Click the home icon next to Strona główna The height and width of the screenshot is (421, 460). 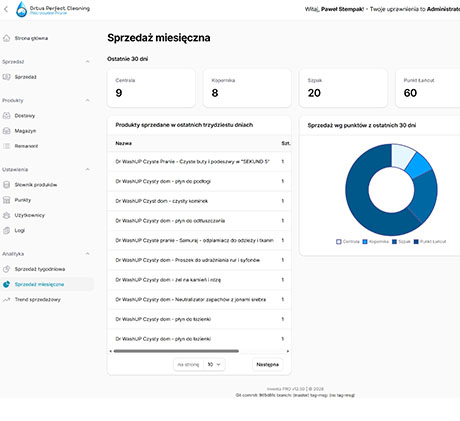point(6,38)
